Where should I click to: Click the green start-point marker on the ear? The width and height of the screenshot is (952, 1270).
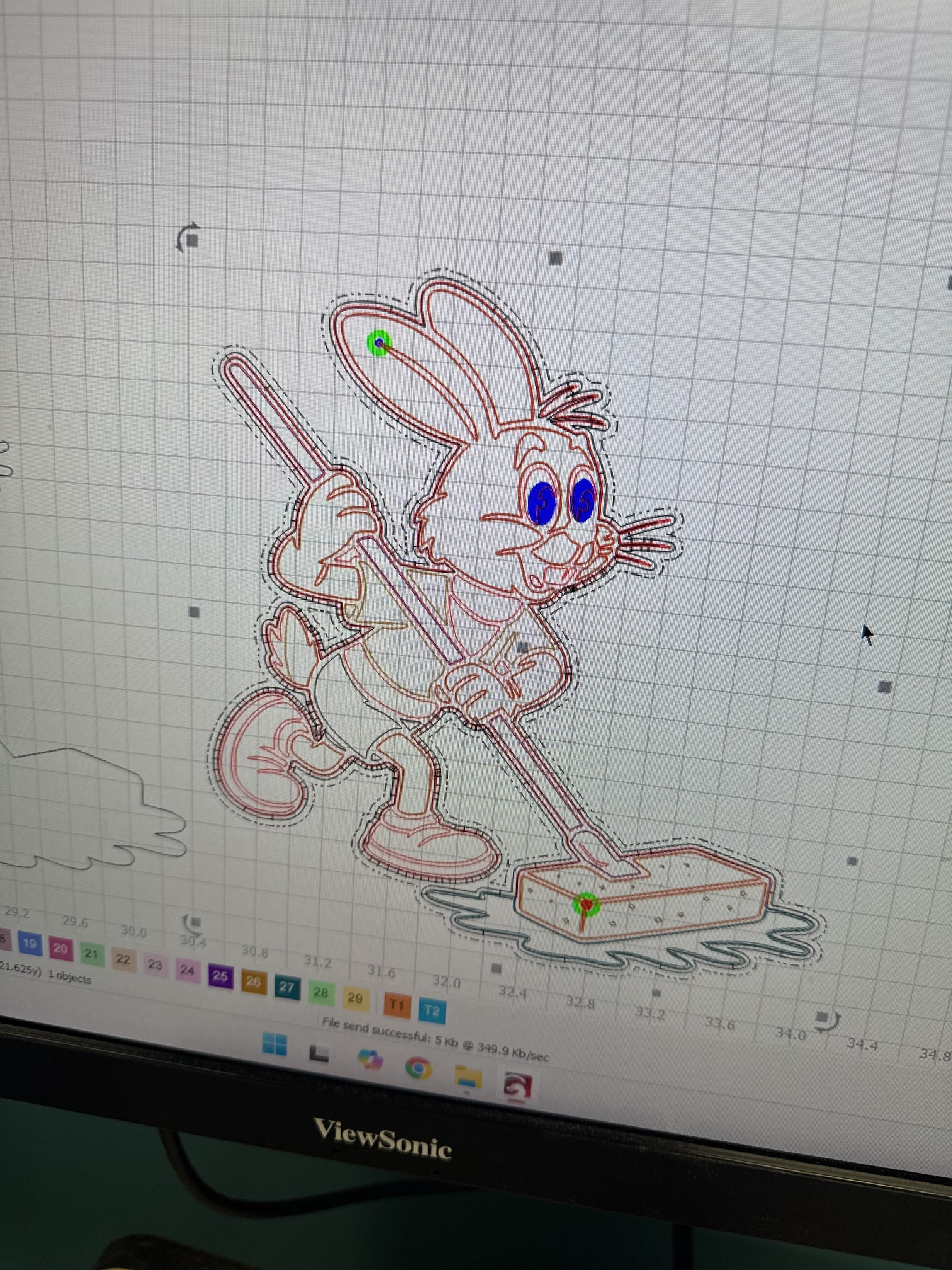379,343
